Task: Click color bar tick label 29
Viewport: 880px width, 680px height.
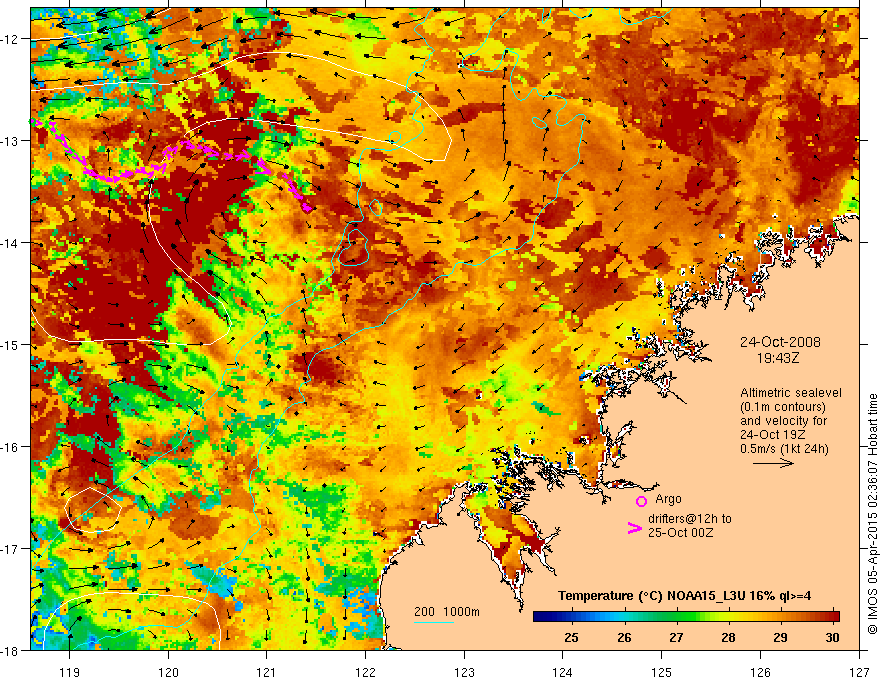Action: [780, 637]
